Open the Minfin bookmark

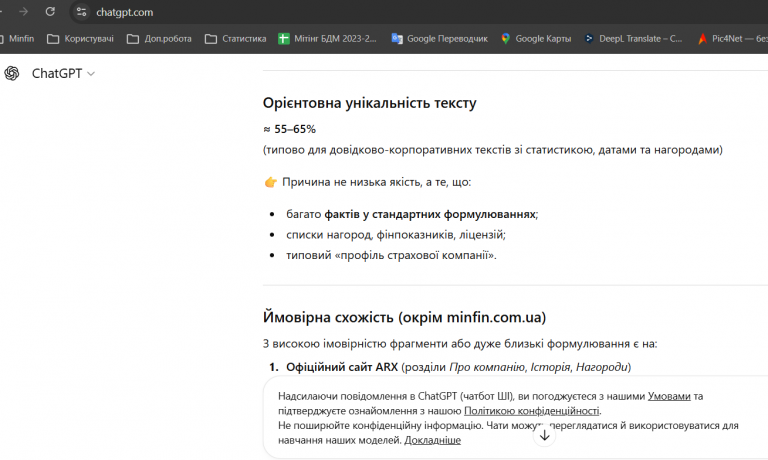tap(17, 39)
